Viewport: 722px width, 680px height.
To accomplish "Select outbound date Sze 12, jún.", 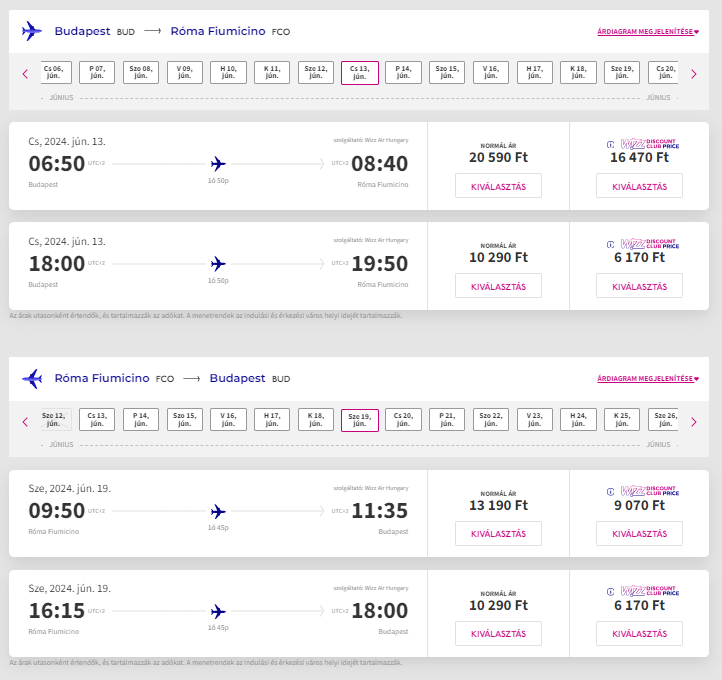I will 316,72.
